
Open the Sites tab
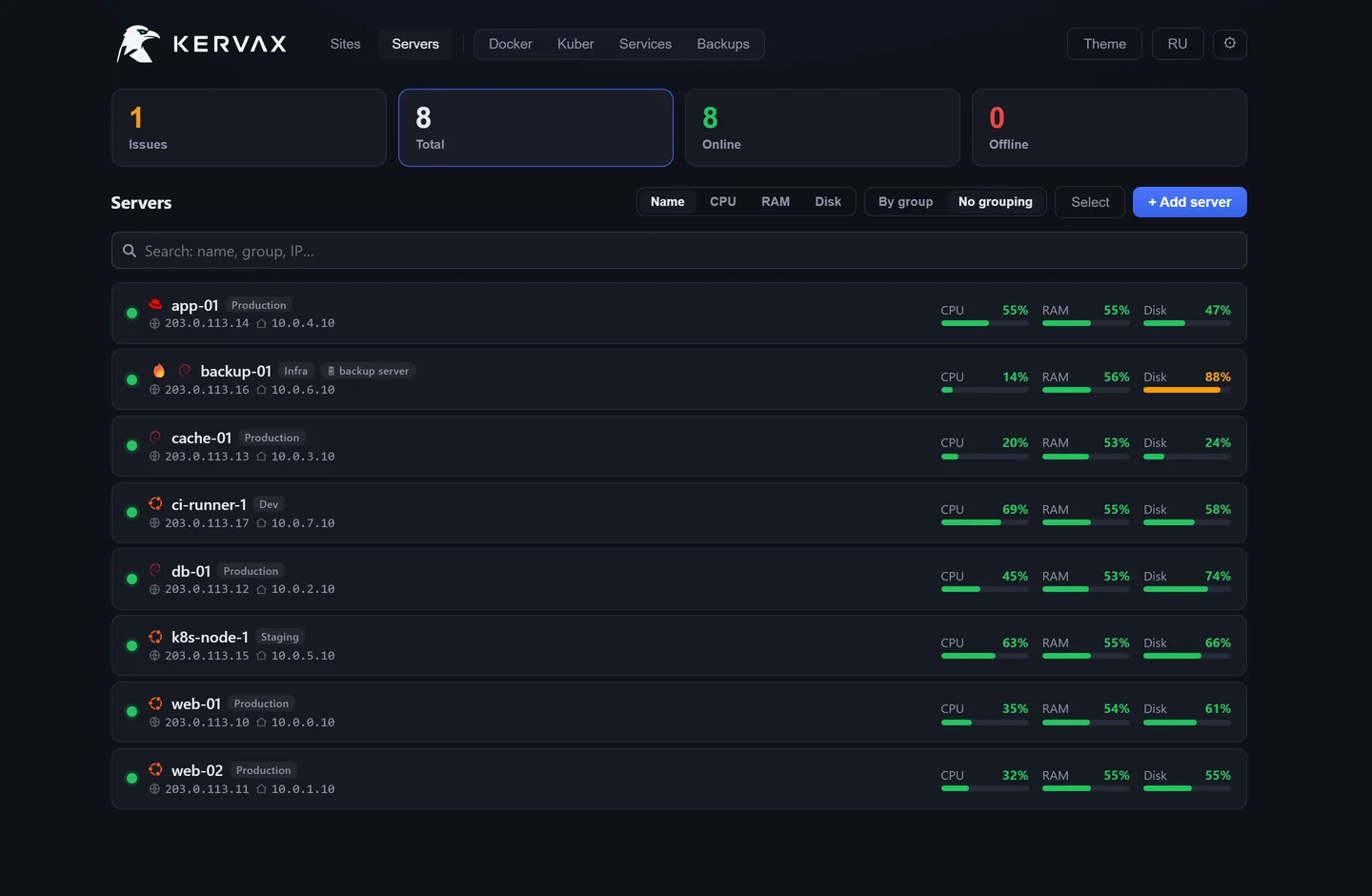click(346, 44)
